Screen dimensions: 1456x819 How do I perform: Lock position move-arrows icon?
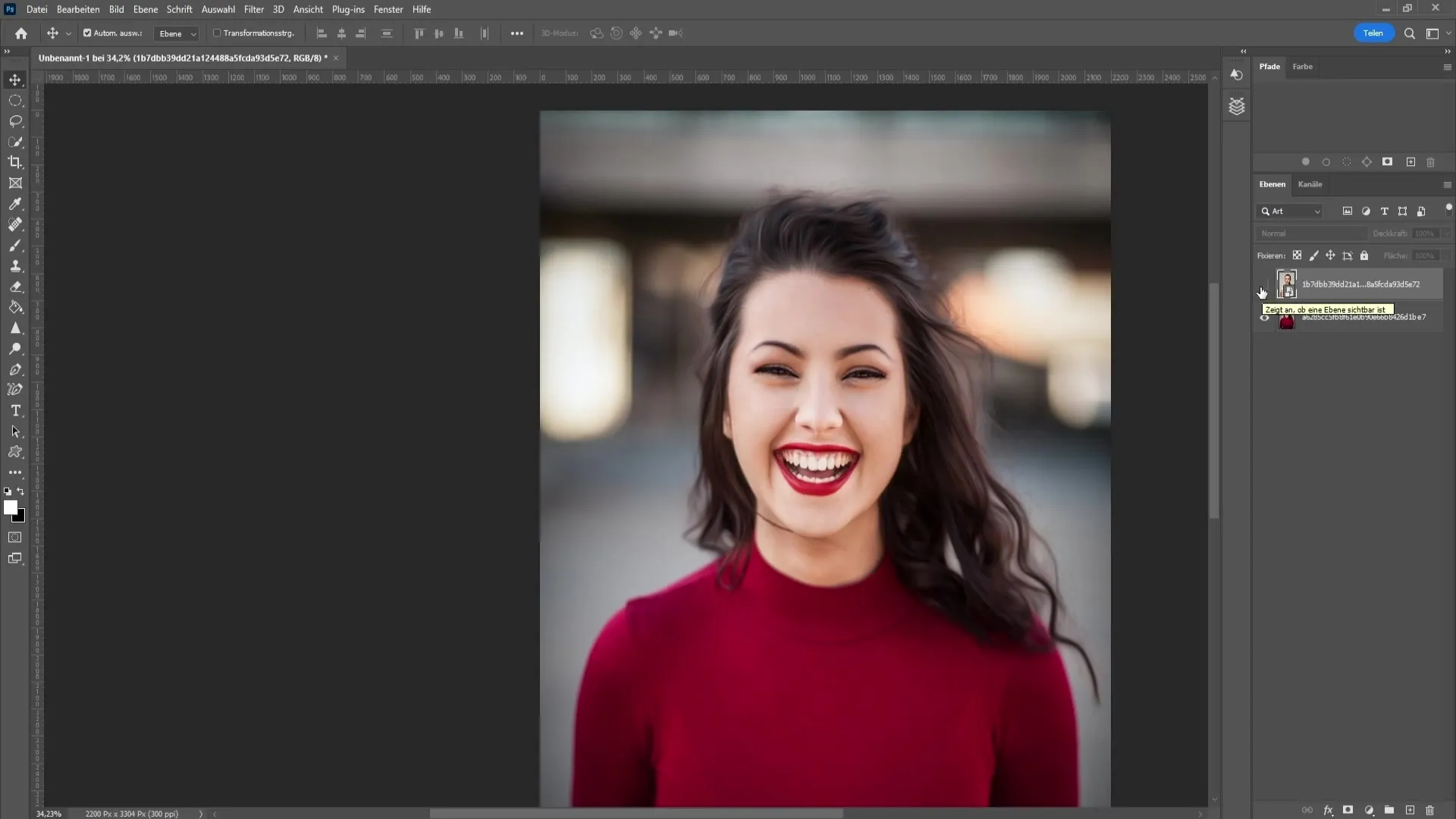tap(1331, 256)
